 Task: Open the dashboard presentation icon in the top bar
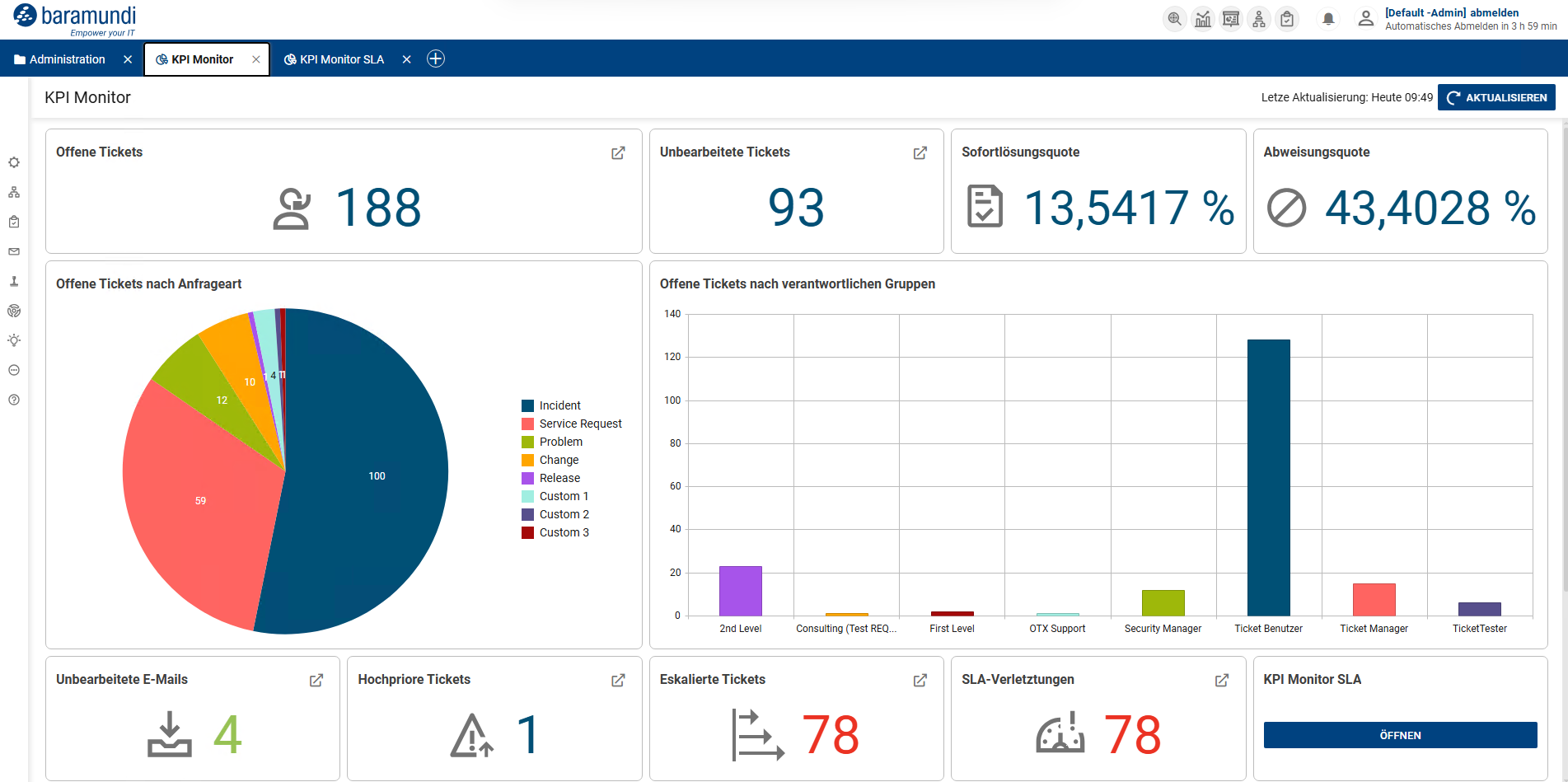[x=1231, y=19]
